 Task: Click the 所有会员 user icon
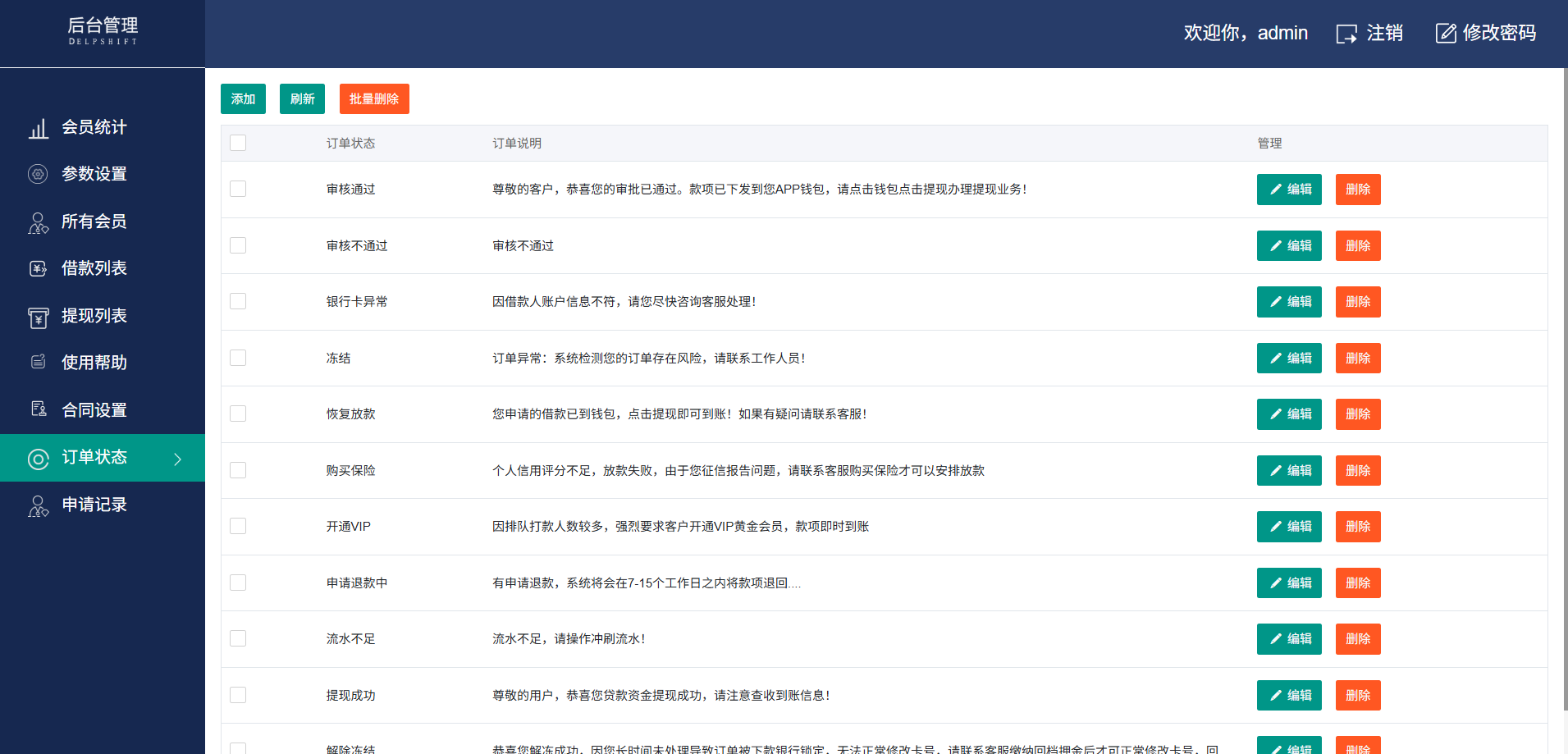(x=39, y=222)
